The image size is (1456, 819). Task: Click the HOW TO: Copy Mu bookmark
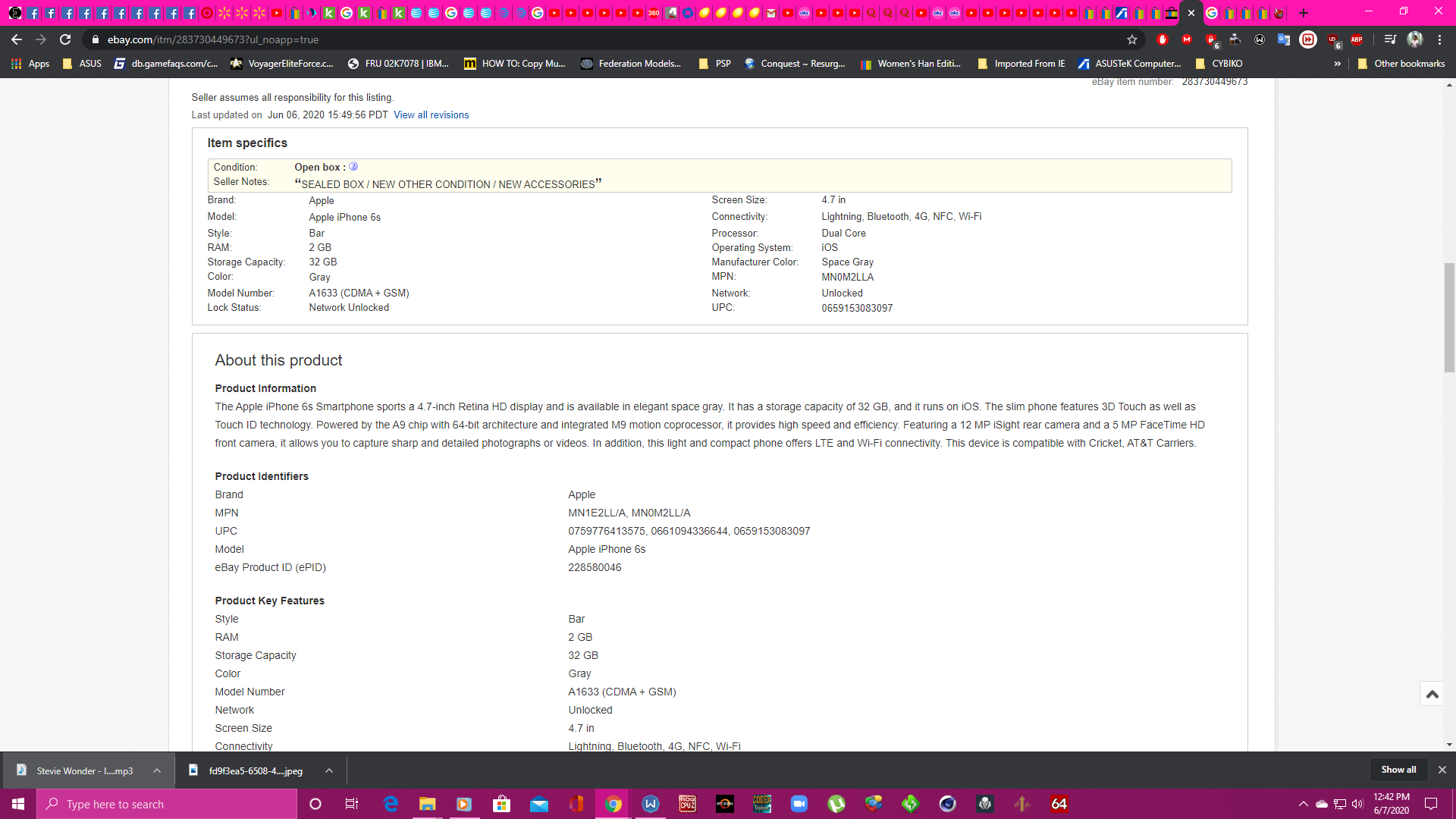click(515, 64)
